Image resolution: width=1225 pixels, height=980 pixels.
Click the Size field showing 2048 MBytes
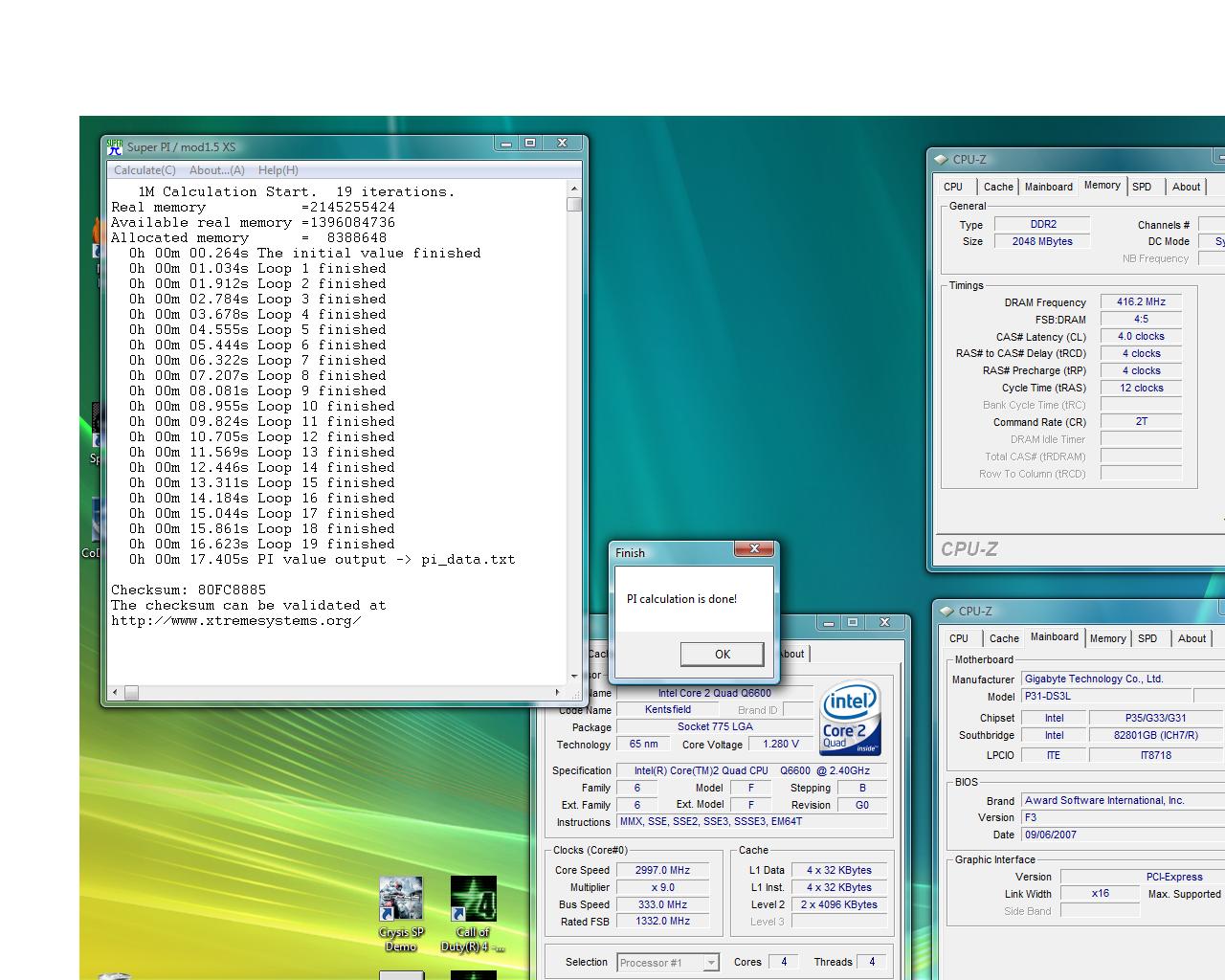tap(1043, 241)
